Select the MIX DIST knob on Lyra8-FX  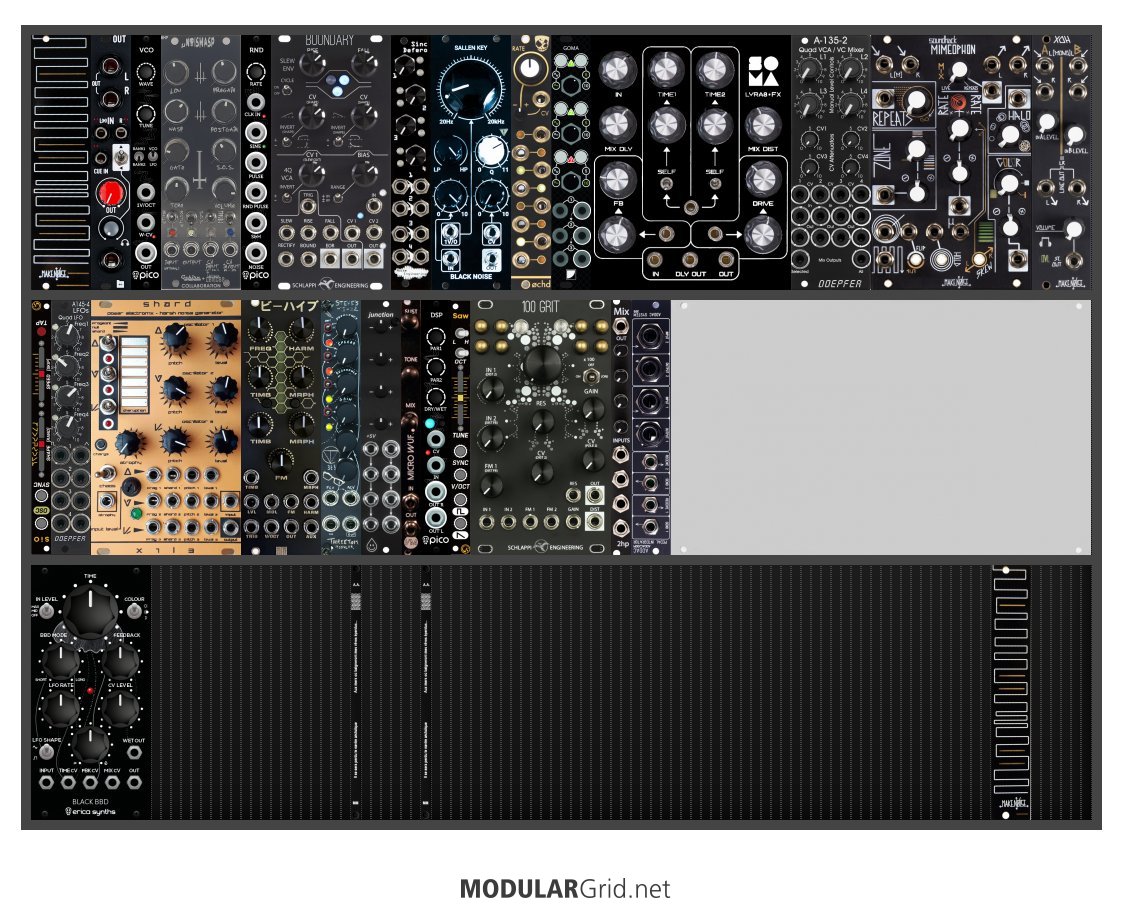click(x=762, y=124)
